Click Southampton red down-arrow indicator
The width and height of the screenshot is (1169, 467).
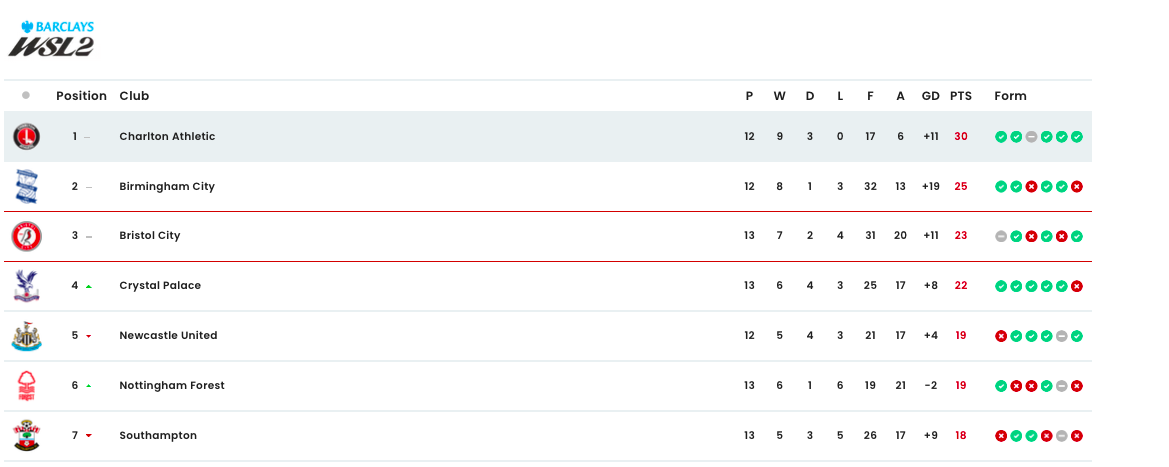tap(89, 436)
